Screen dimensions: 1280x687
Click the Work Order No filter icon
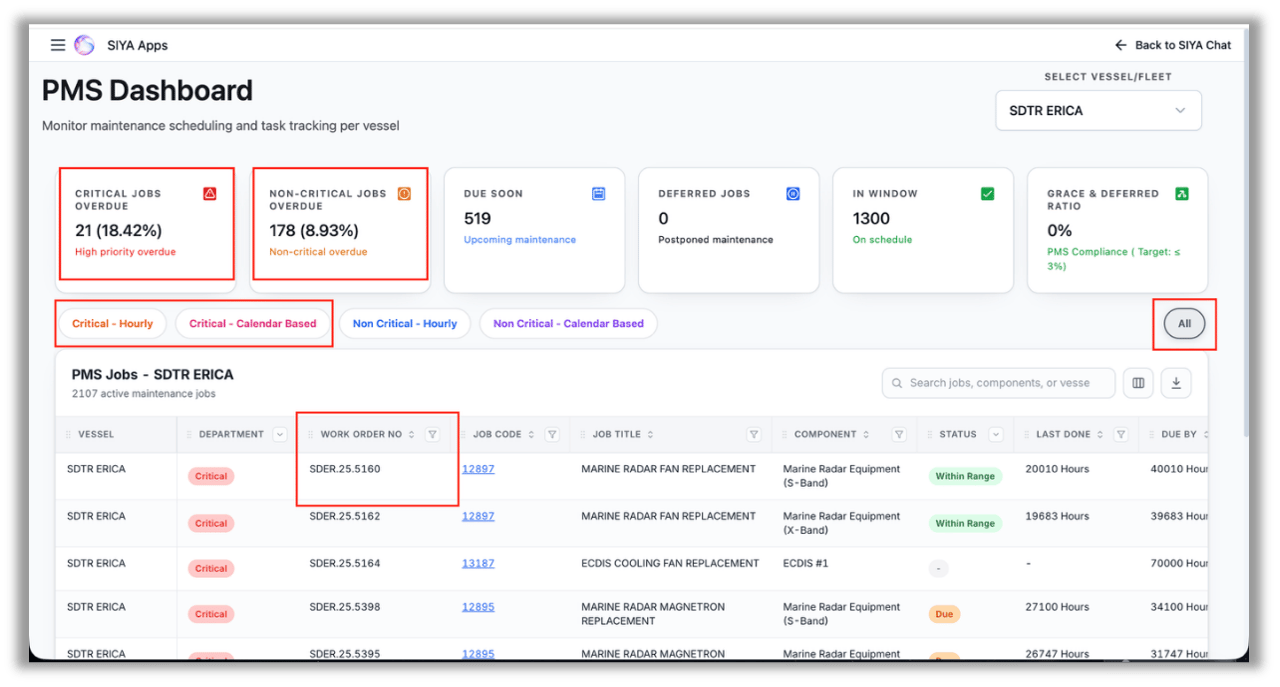[432, 434]
